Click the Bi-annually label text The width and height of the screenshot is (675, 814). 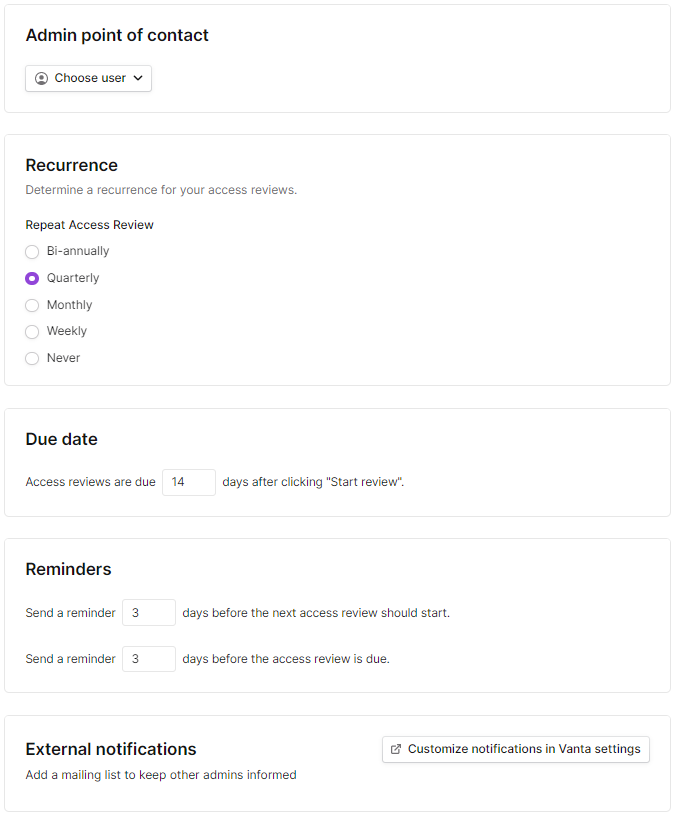click(78, 251)
